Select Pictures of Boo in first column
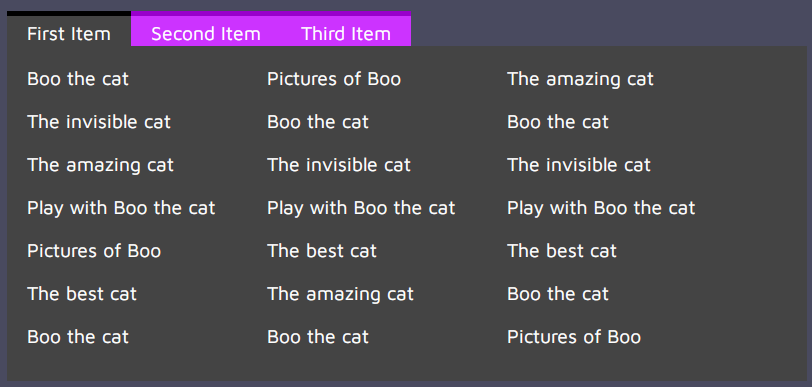 94,251
